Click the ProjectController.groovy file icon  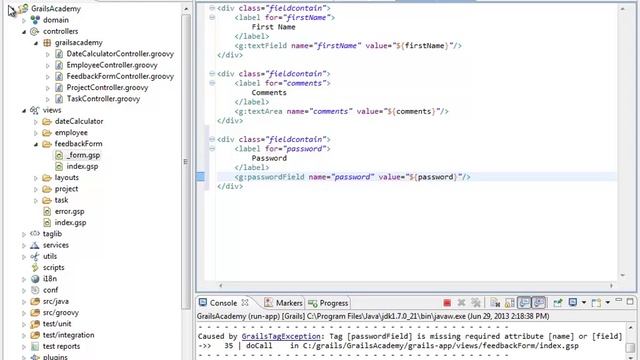point(59,88)
